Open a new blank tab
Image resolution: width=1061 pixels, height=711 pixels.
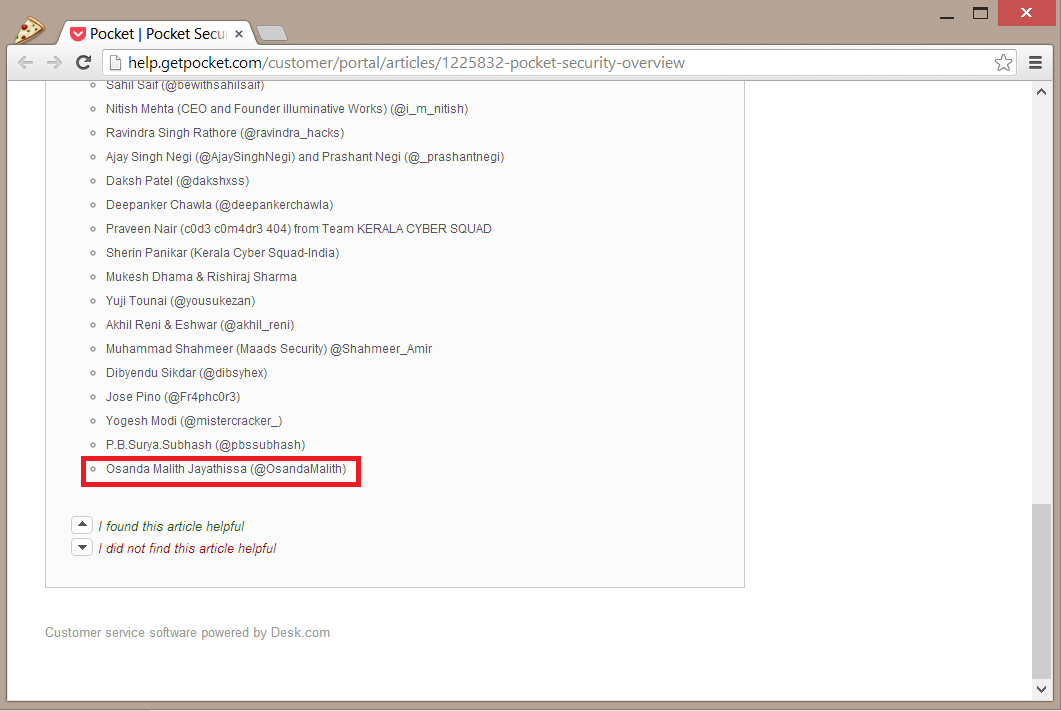coord(271,34)
